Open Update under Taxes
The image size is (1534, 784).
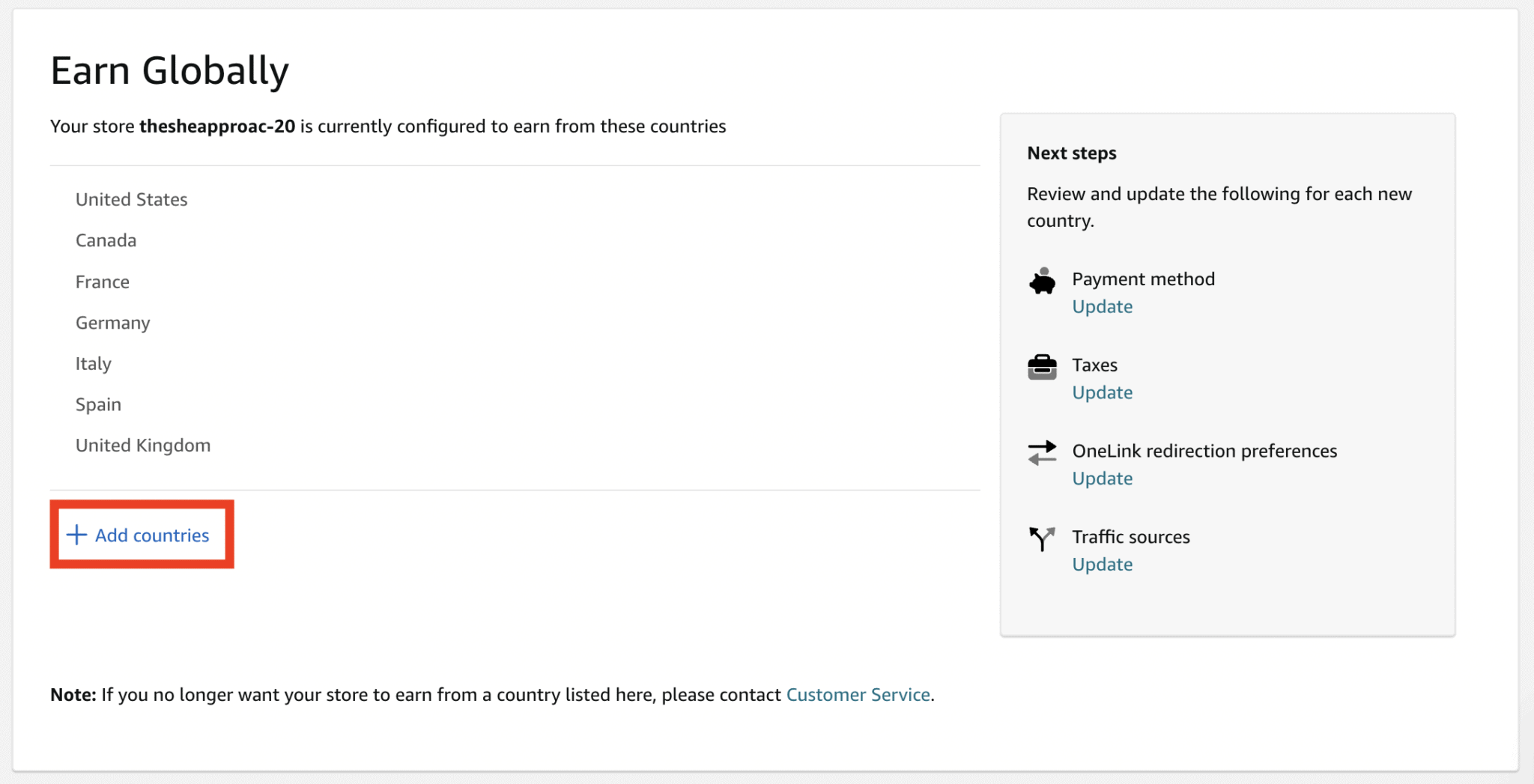pyautogui.click(x=1102, y=392)
